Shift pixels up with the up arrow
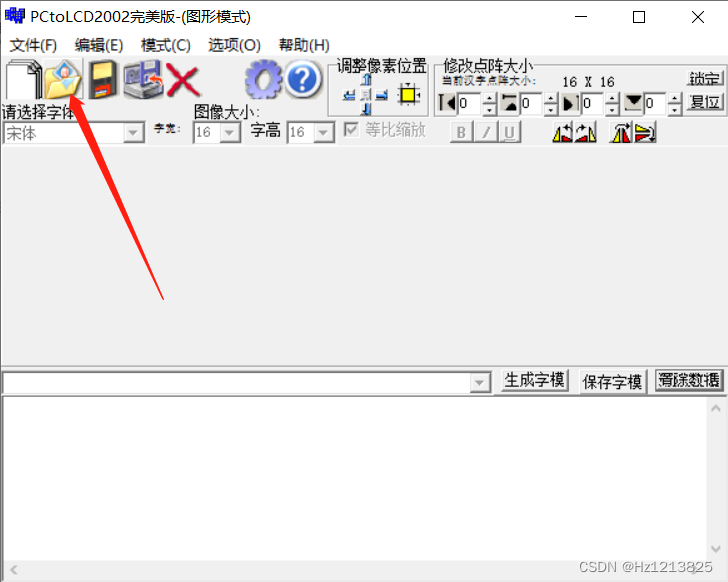The image size is (728, 582). [x=366, y=80]
